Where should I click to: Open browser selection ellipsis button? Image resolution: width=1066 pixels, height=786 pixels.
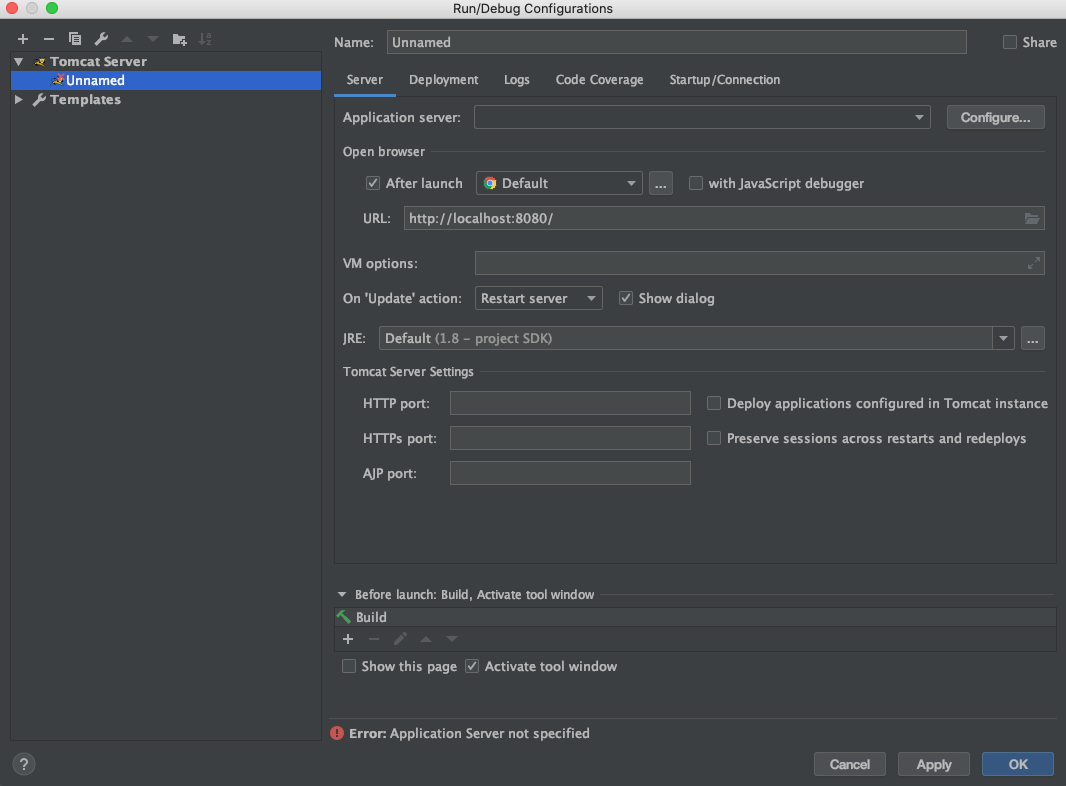661,184
